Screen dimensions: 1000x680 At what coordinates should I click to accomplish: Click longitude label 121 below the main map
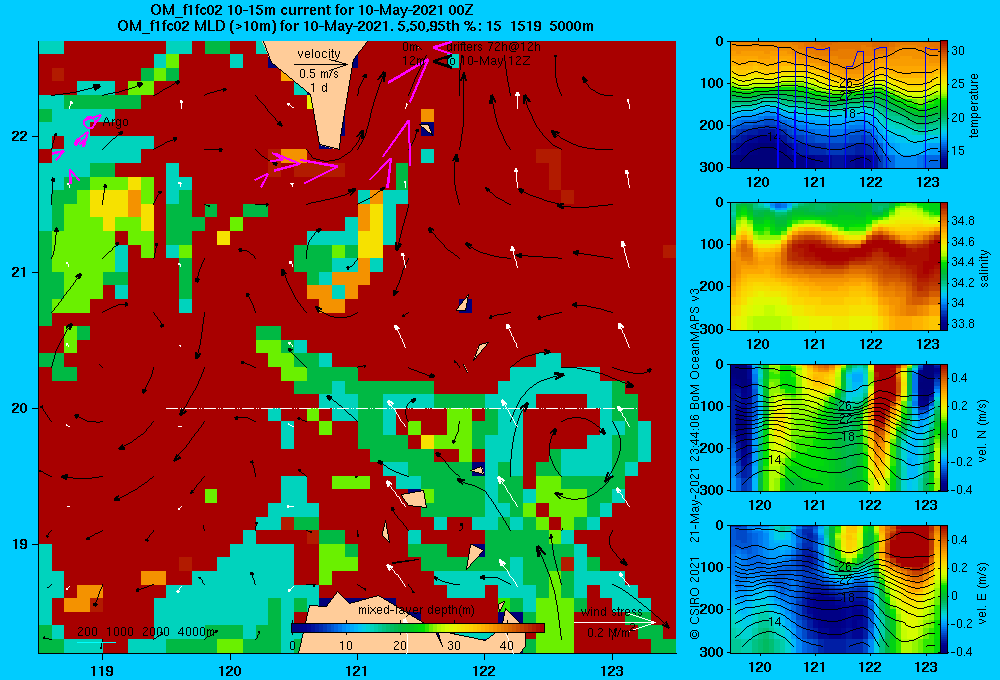click(x=357, y=670)
